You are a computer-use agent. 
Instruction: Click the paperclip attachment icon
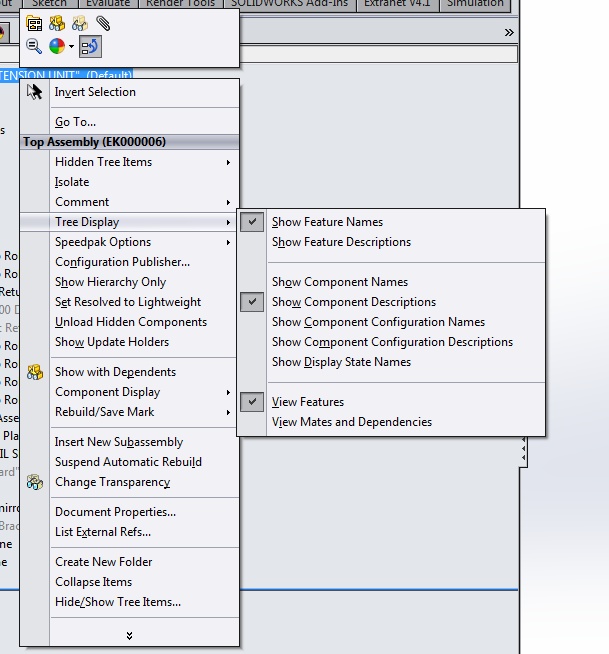click(x=103, y=24)
